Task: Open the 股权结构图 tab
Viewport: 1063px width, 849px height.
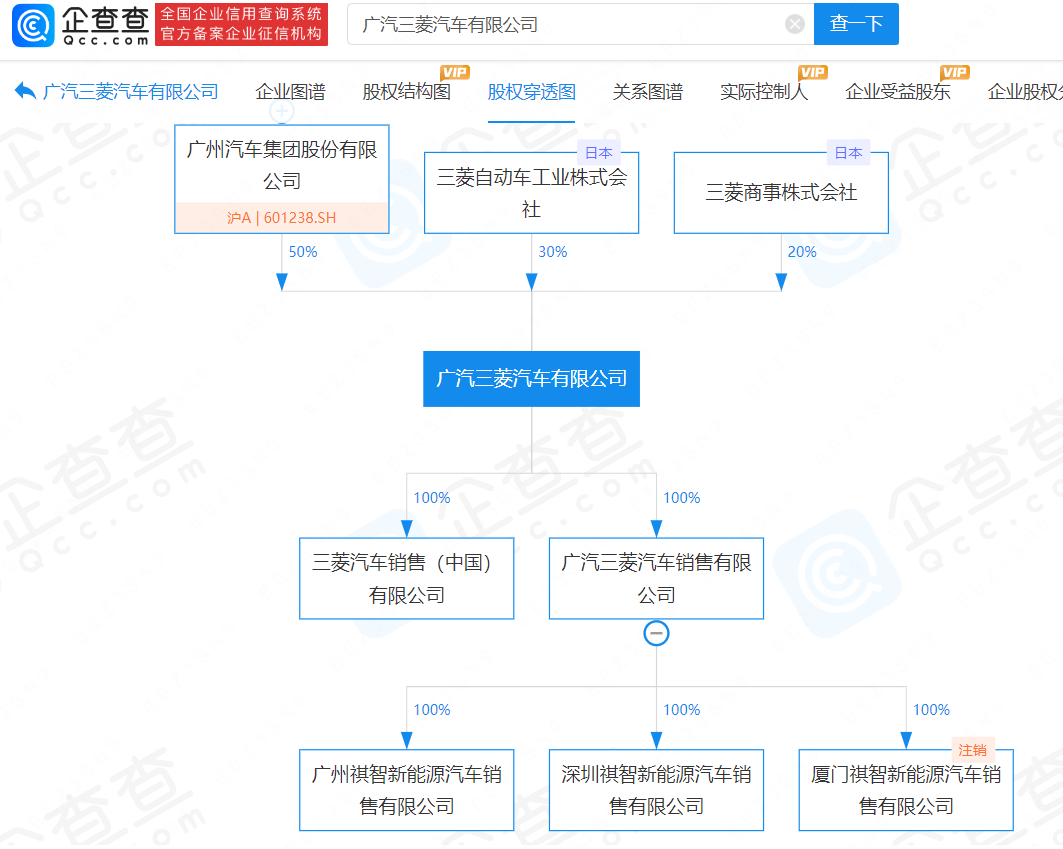Action: 407,92
